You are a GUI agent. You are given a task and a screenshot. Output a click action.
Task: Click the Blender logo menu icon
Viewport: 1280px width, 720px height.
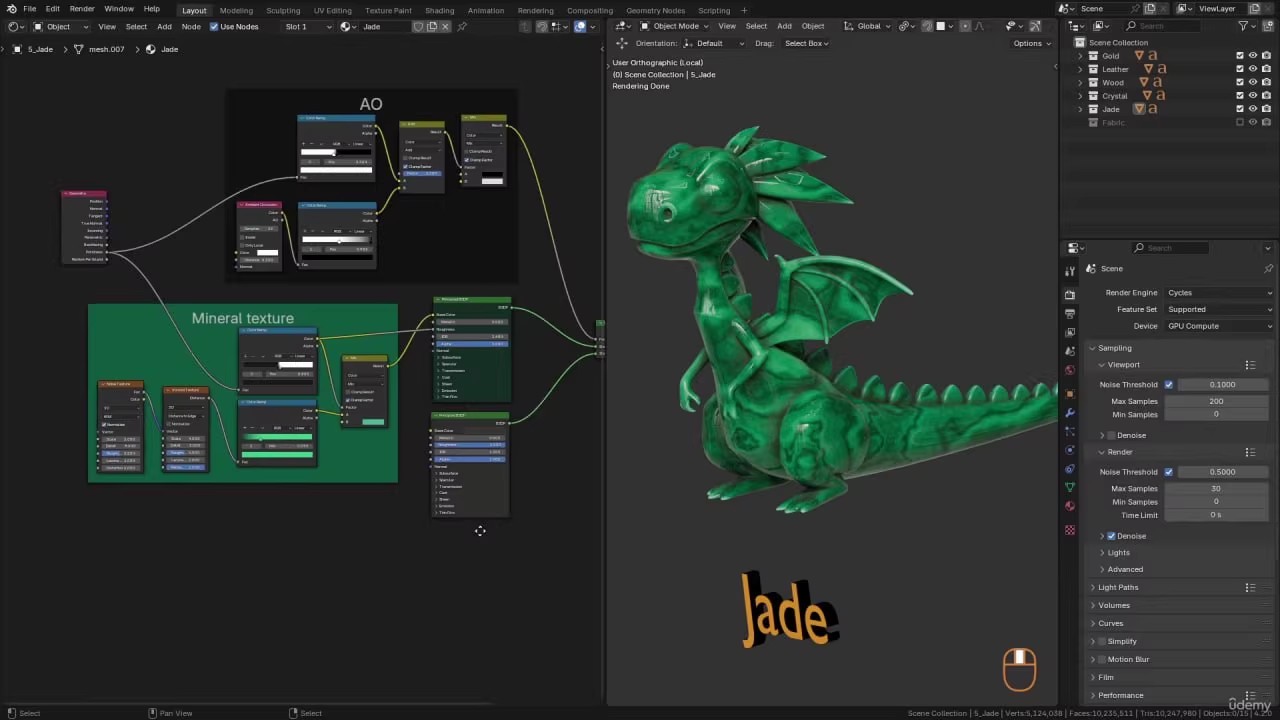[x=11, y=9]
